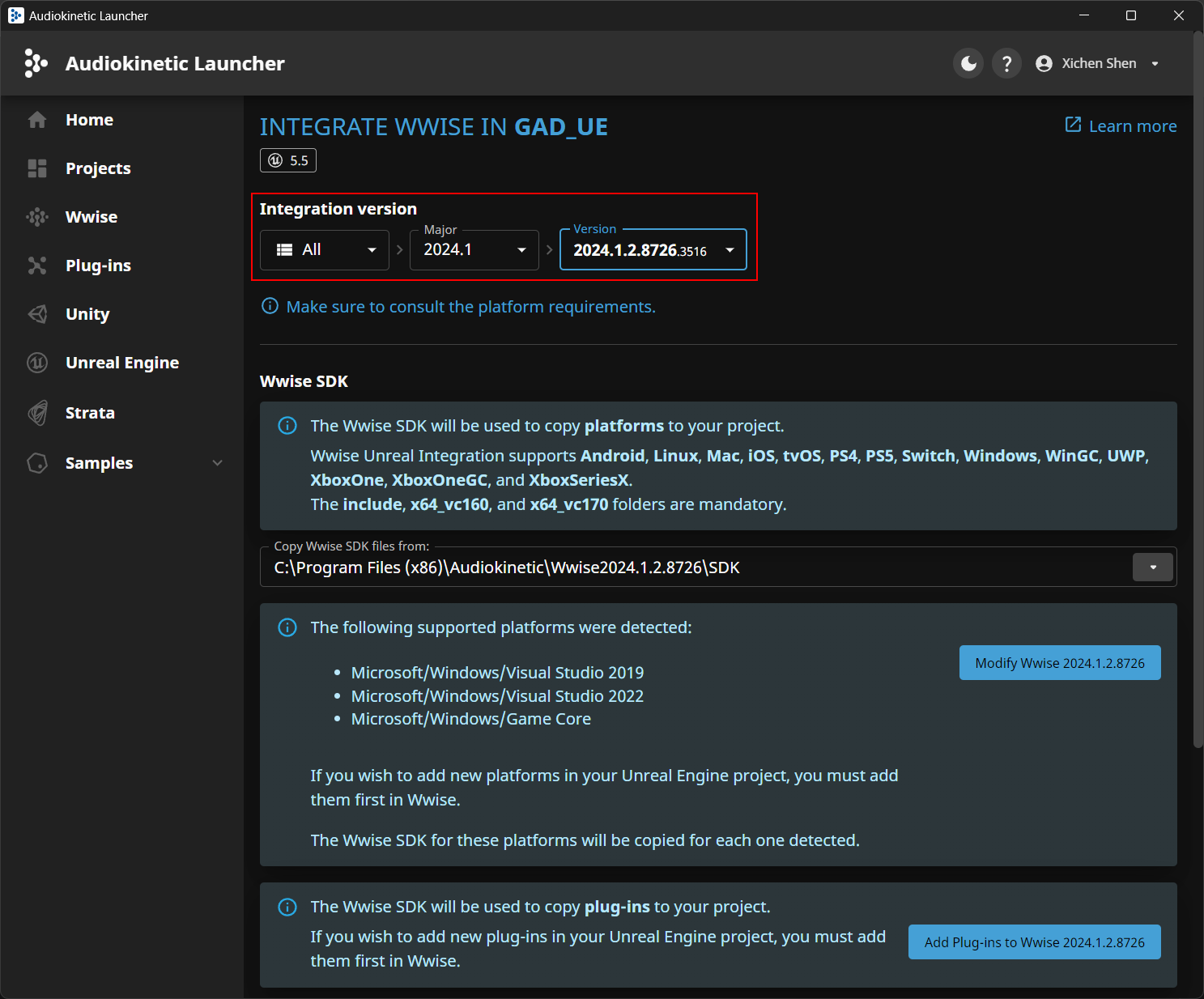
Task: Click the Plug-ins sidebar icon
Action: point(37,266)
